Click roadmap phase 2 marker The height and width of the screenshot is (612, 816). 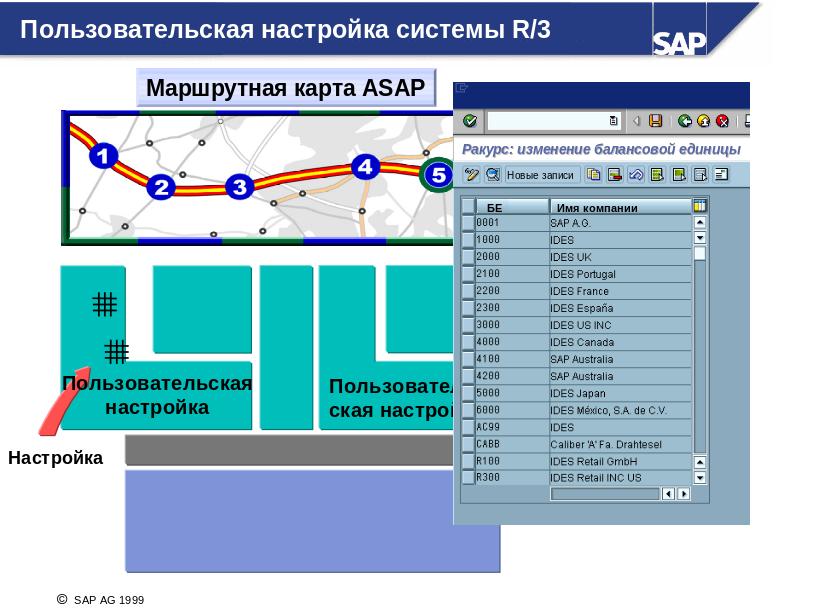coord(161,187)
